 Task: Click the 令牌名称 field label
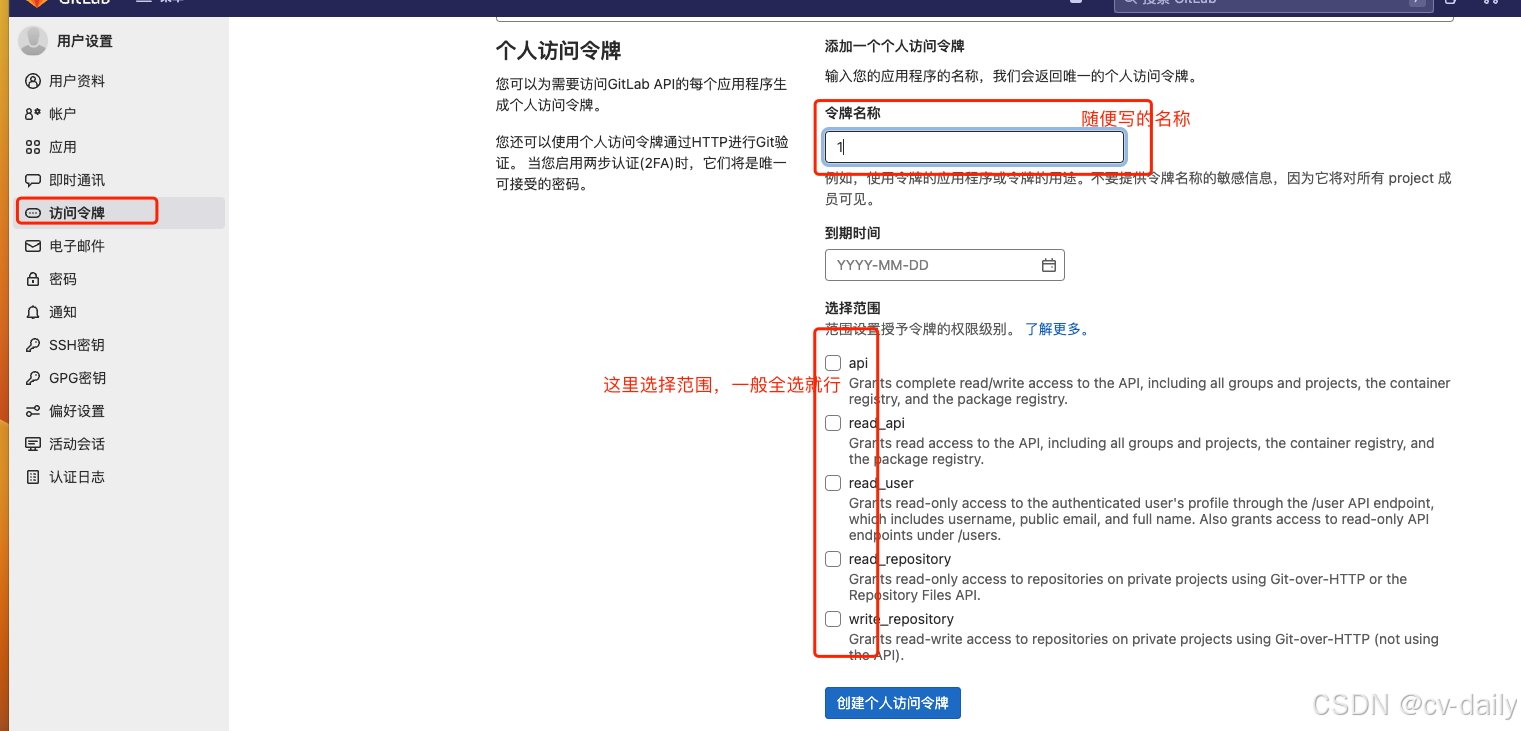coord(853,113)
